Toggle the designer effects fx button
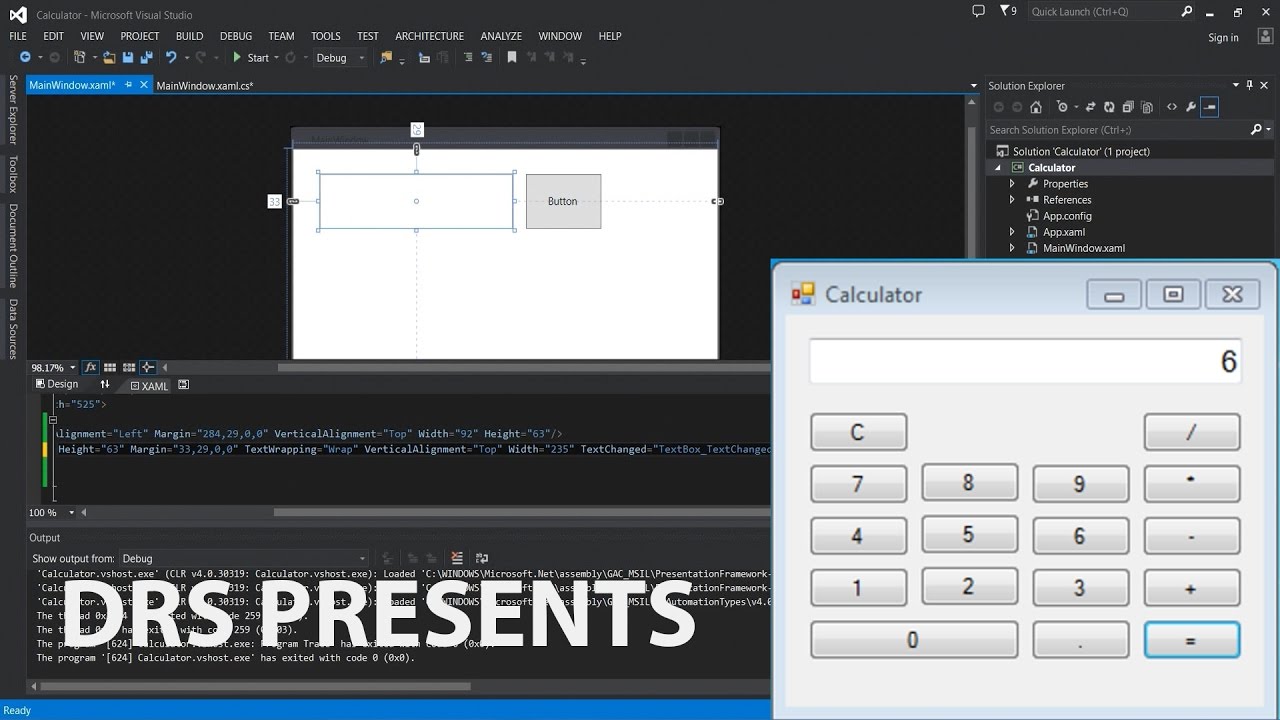The width and height of the screenshot is (1280, 720). tap(91, 368)
